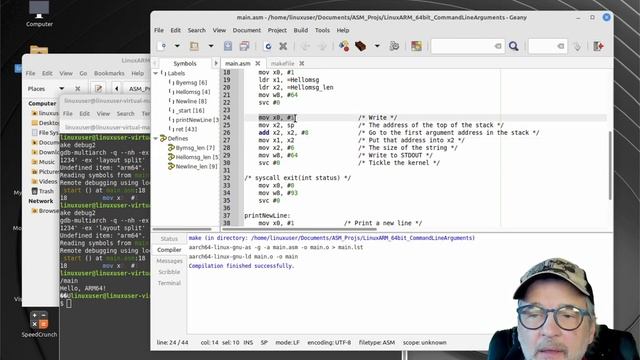Clear the goto line field
The height and width of the screenshot is (360, 640).
(561, 46)
